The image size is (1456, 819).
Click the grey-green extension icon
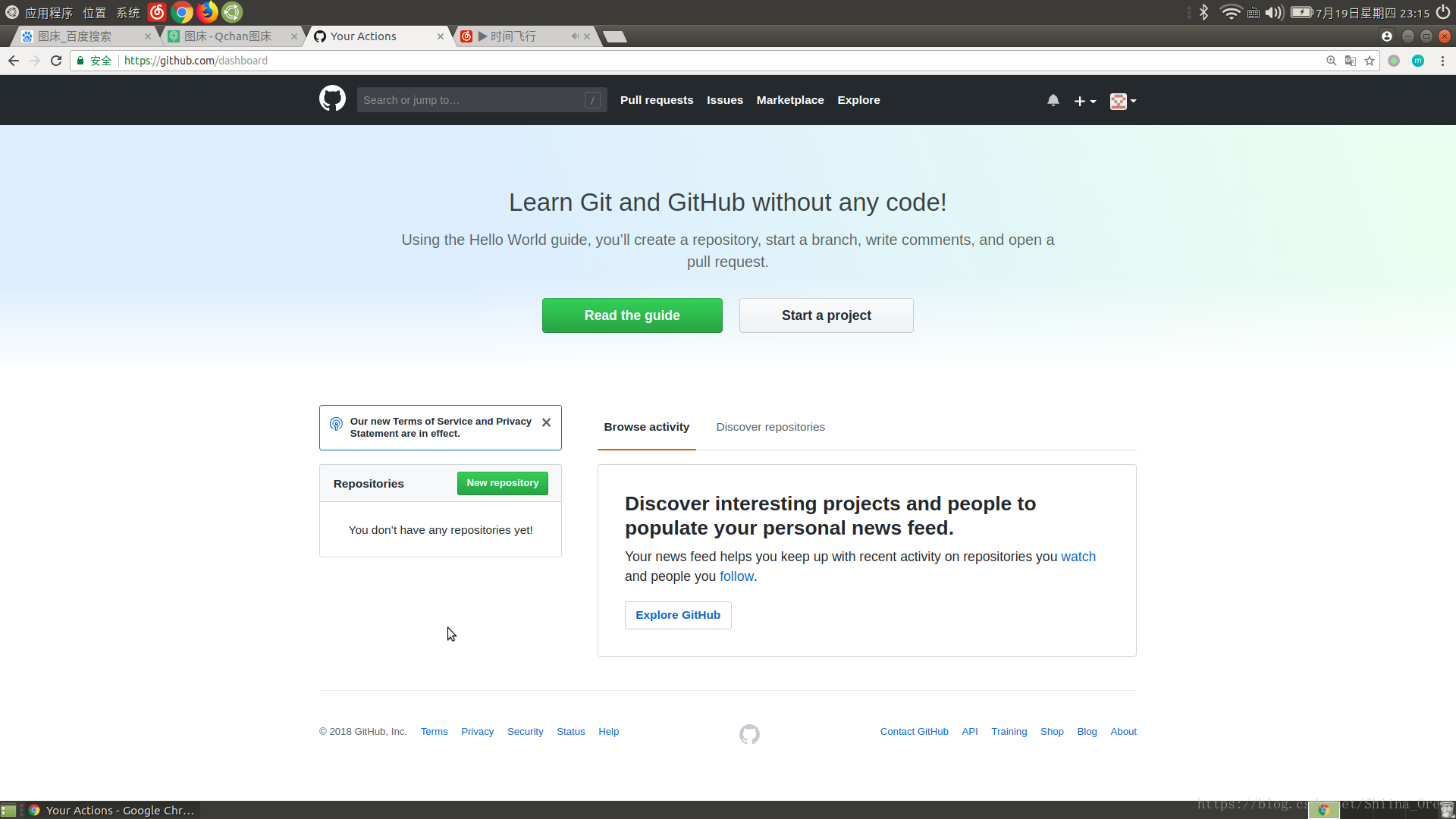tap(1394, 61)
